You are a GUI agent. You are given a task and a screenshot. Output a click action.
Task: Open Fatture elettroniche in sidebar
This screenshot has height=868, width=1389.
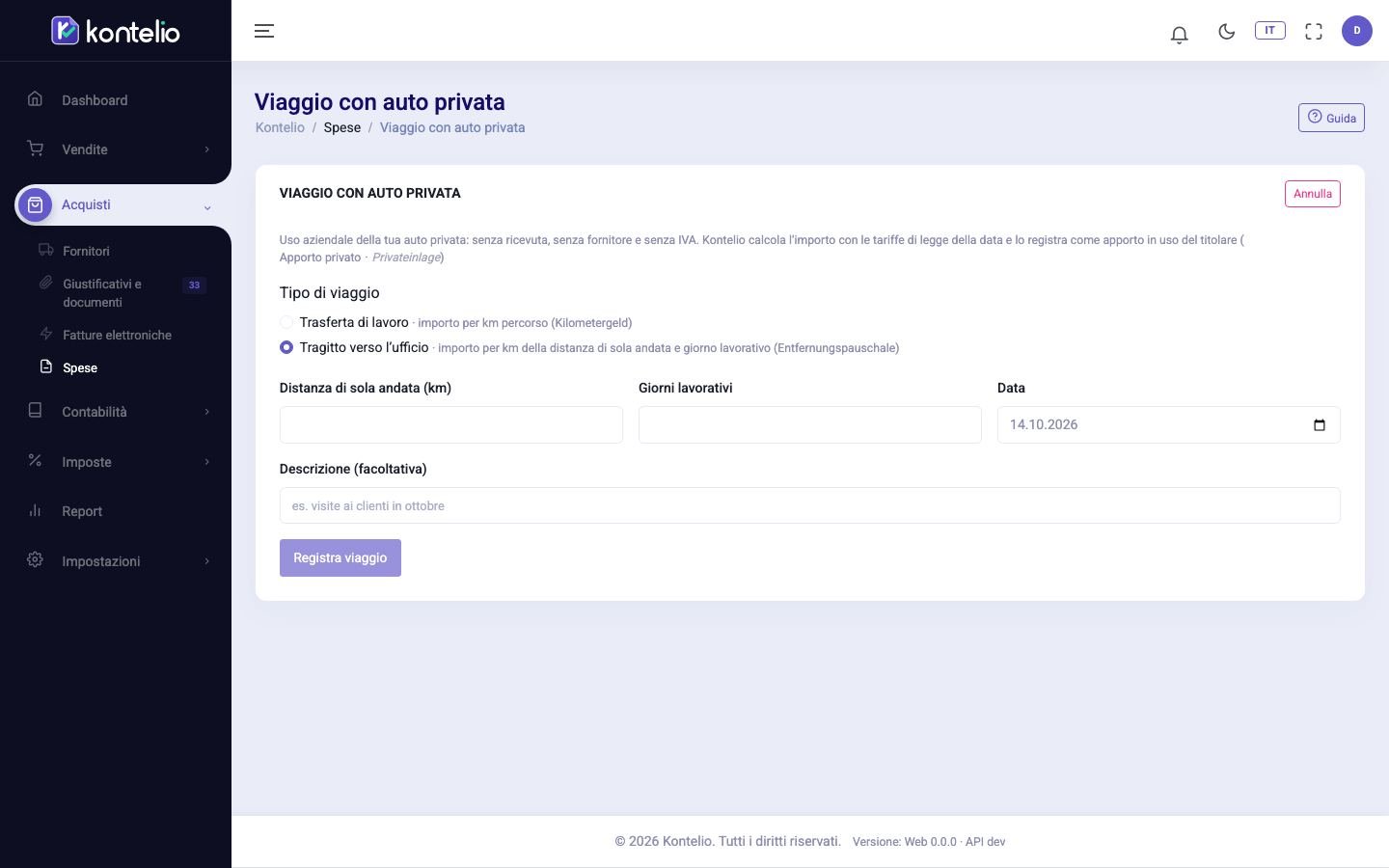[x=117, y=335]
